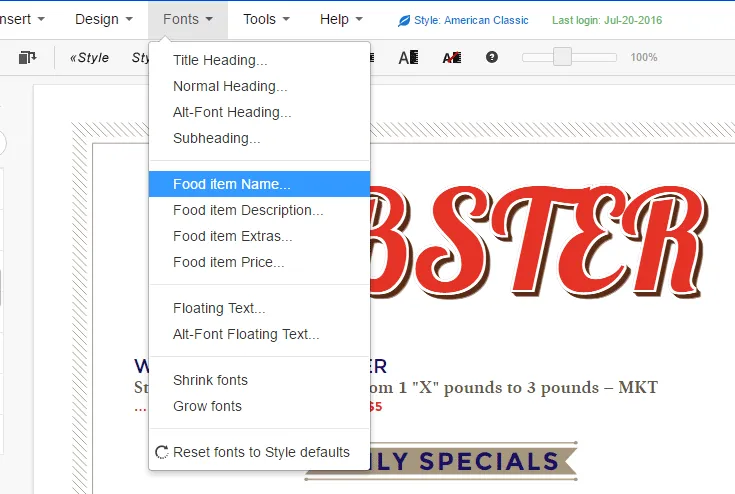Click the Tools menu dropdown arrow
735x494 pixels.
pyautogui.click(x=286, y=20)
